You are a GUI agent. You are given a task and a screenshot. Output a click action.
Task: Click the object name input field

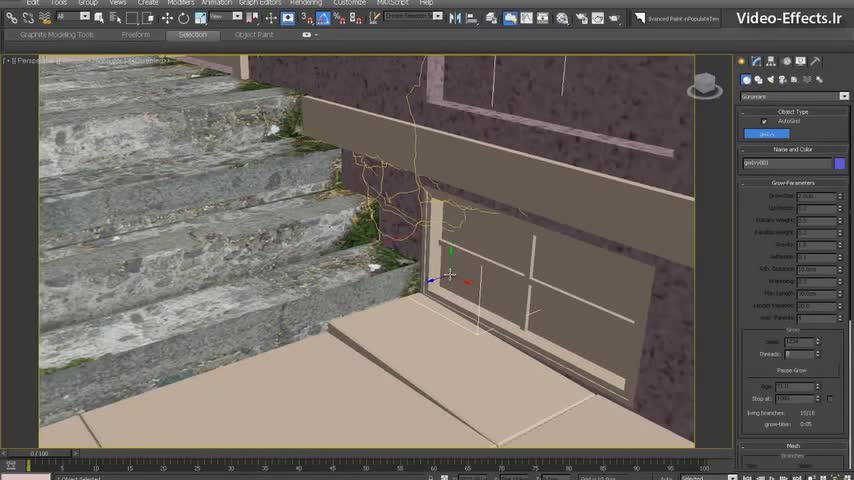[x=786, y=163]
